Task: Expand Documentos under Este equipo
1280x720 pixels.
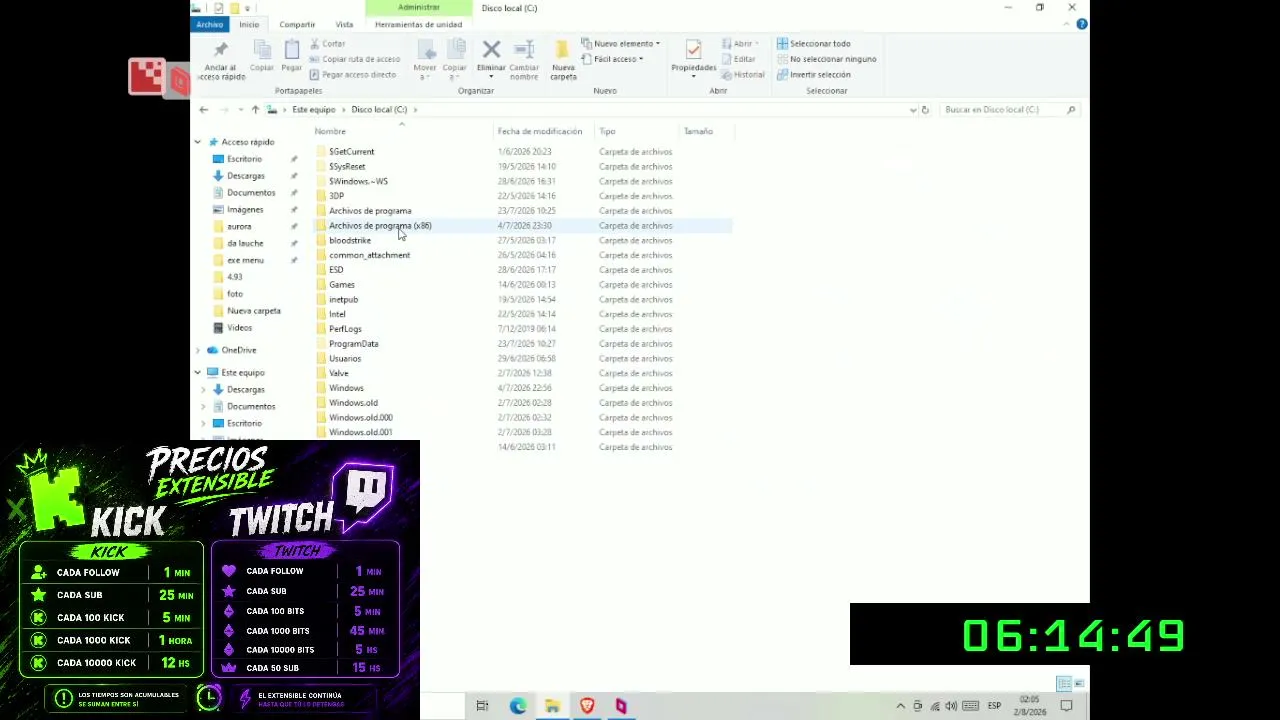Action: [x=204, y=406]
